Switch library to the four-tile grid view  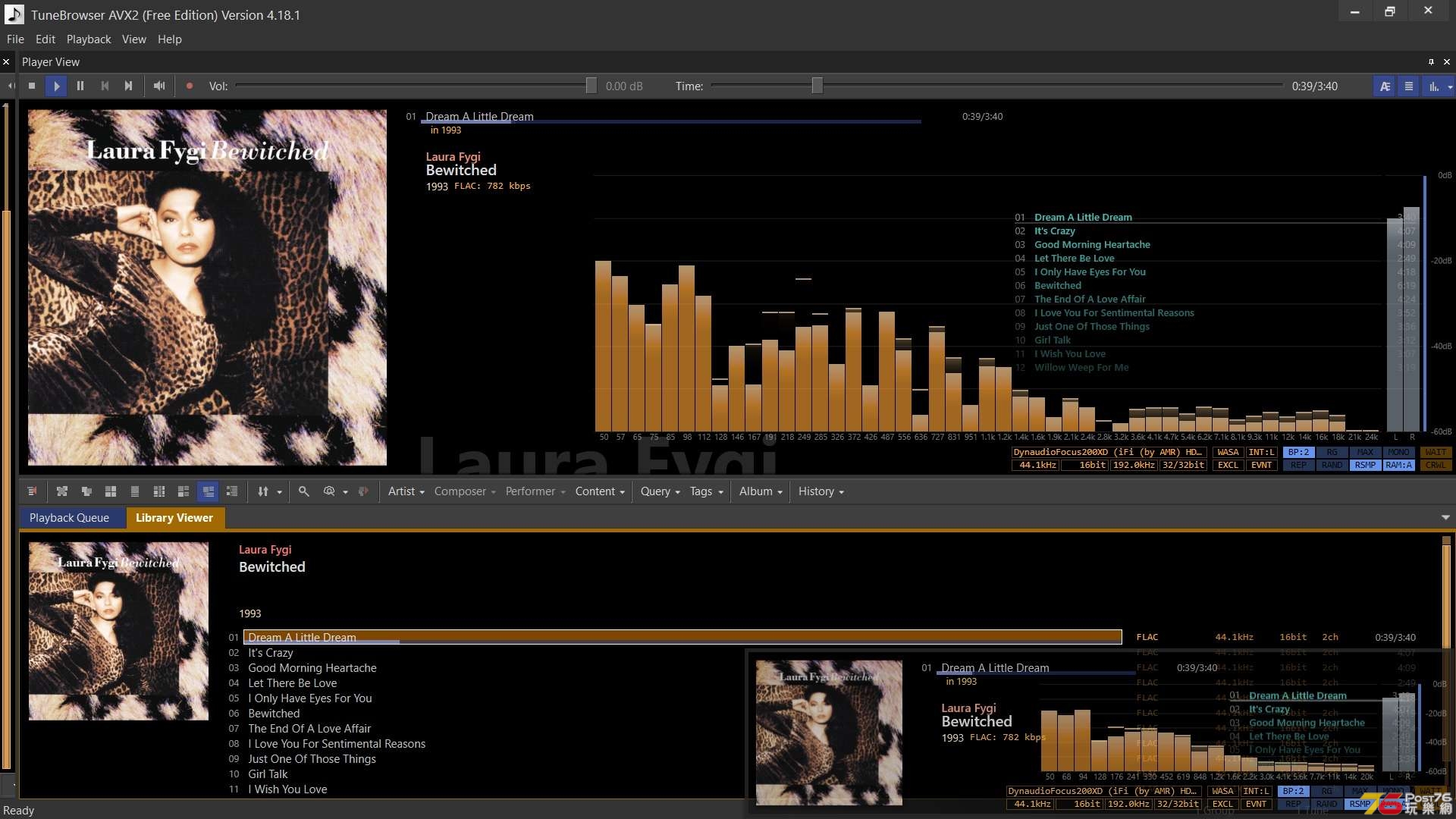[111, 491]
